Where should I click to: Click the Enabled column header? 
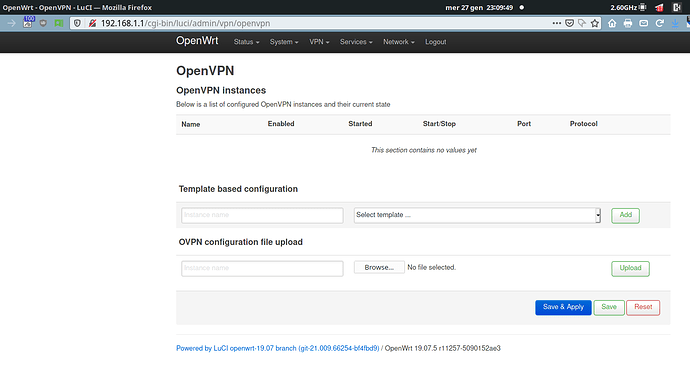(281, 124)
